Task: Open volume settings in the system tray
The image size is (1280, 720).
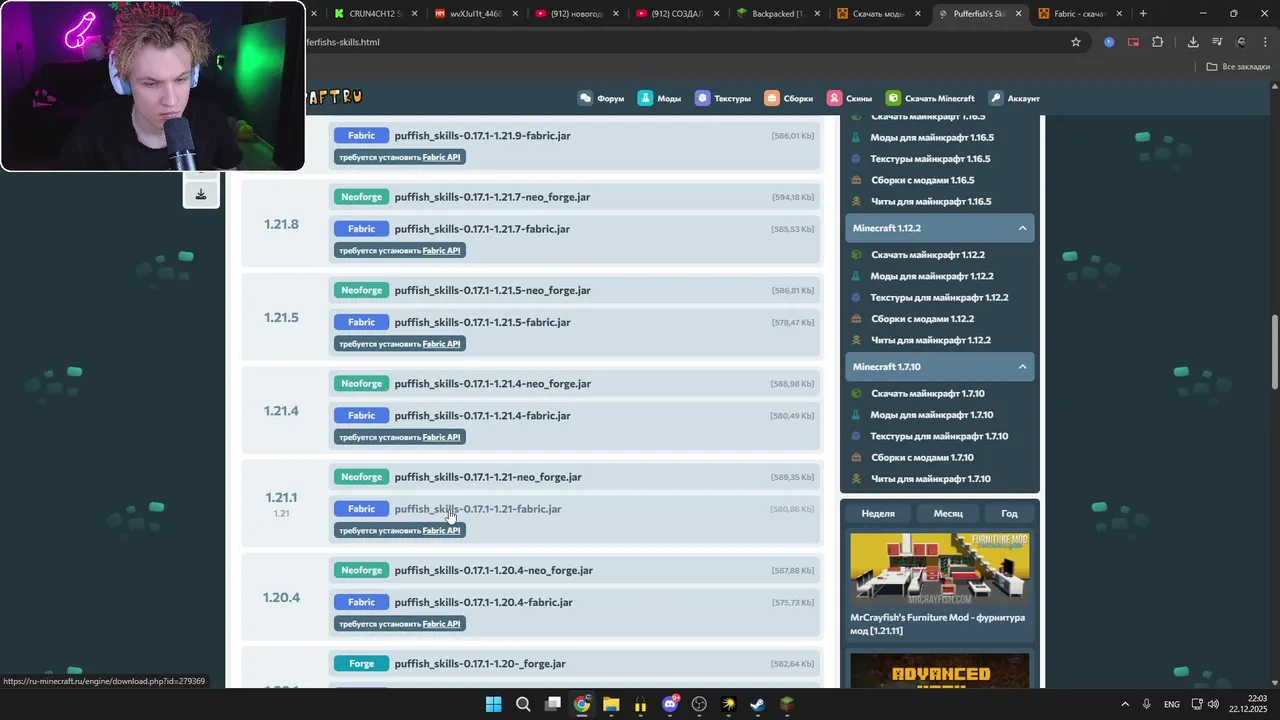Action: click(x=1213, y=704)
